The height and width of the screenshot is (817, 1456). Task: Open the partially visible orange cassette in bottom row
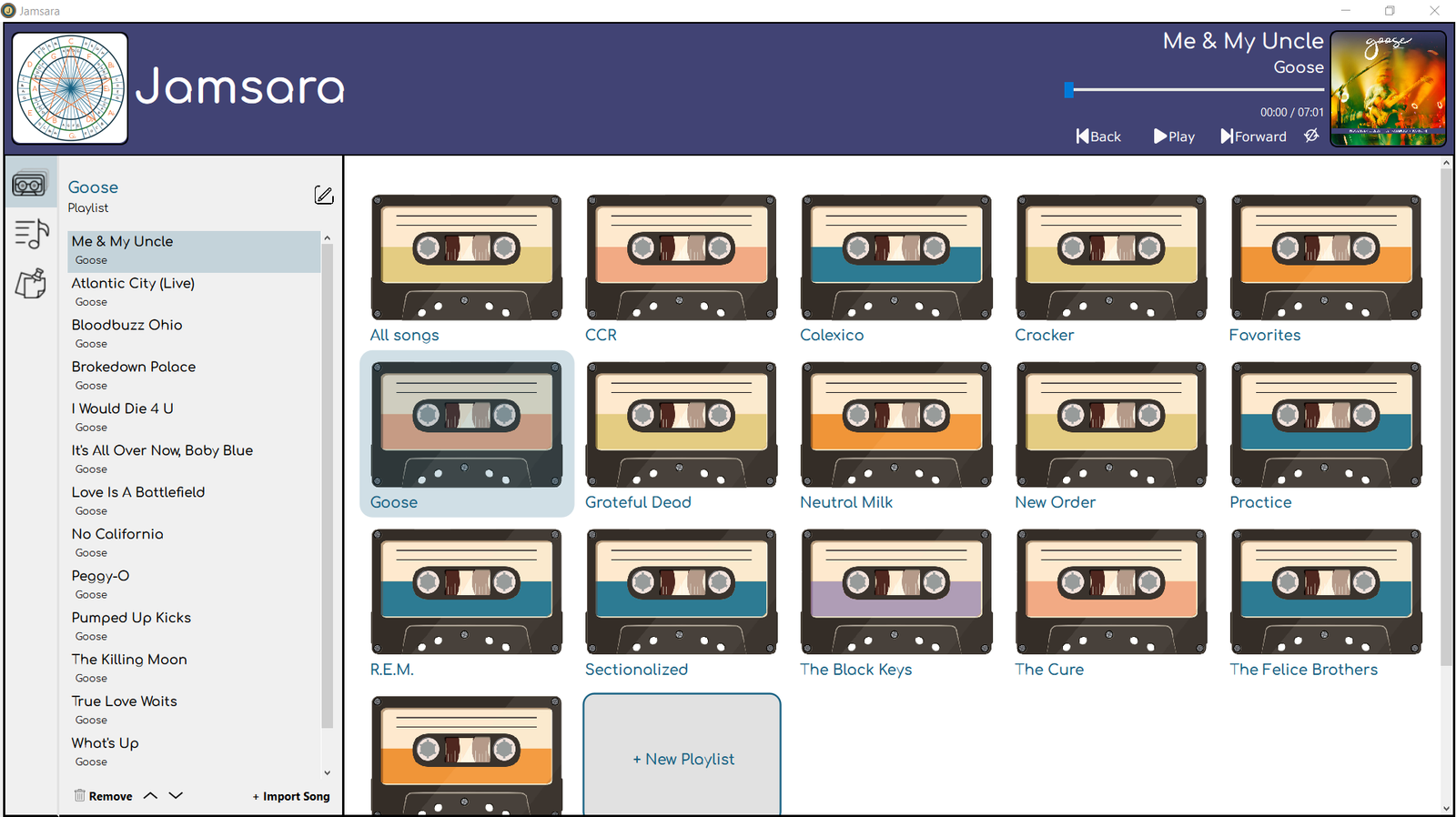(467, 755)
